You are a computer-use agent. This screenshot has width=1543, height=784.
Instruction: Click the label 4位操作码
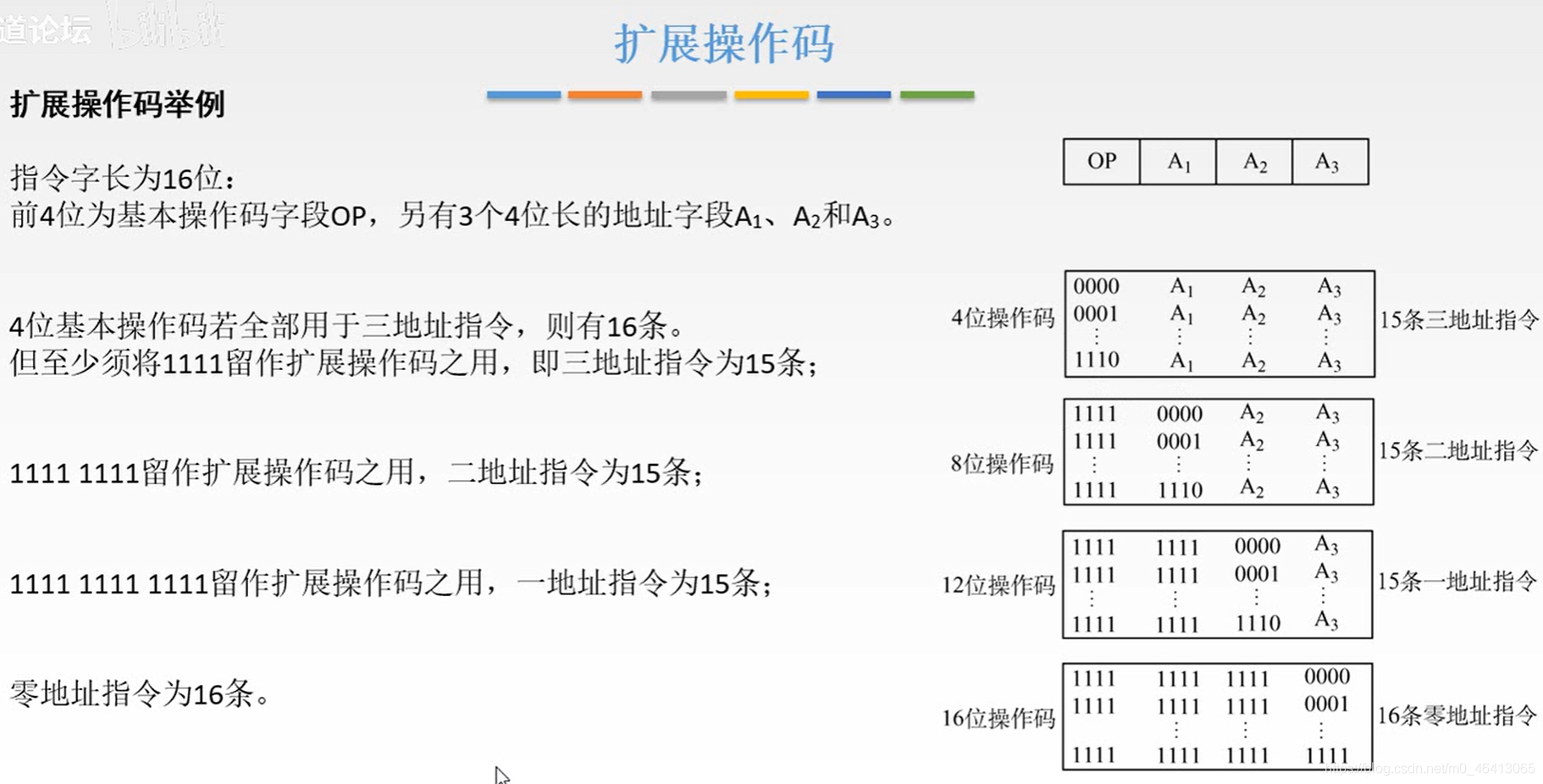[1003, 318]
